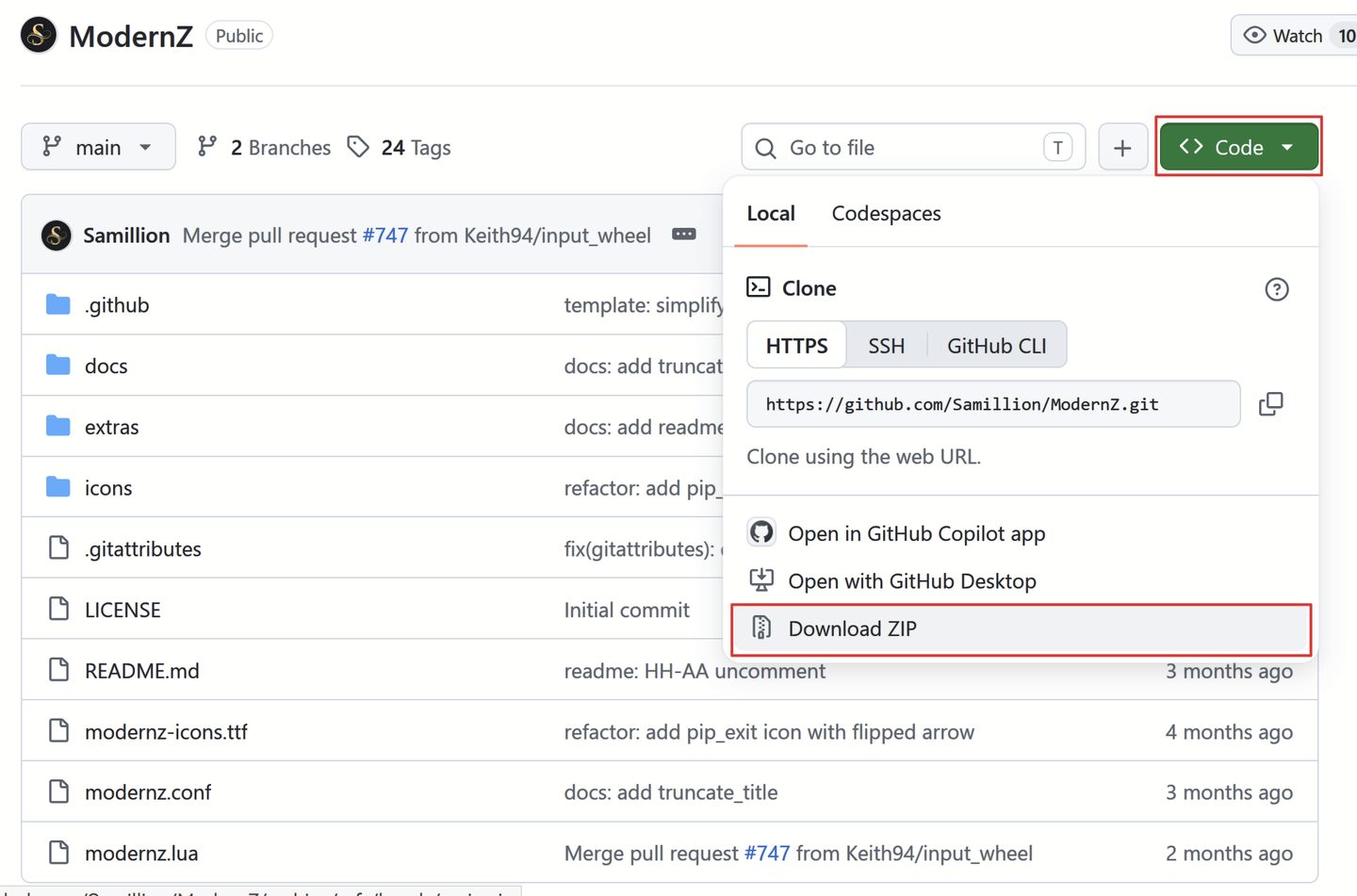Open the README.md file link
The width and height of the screenshot is (1357, 896).
pos(142,671)
